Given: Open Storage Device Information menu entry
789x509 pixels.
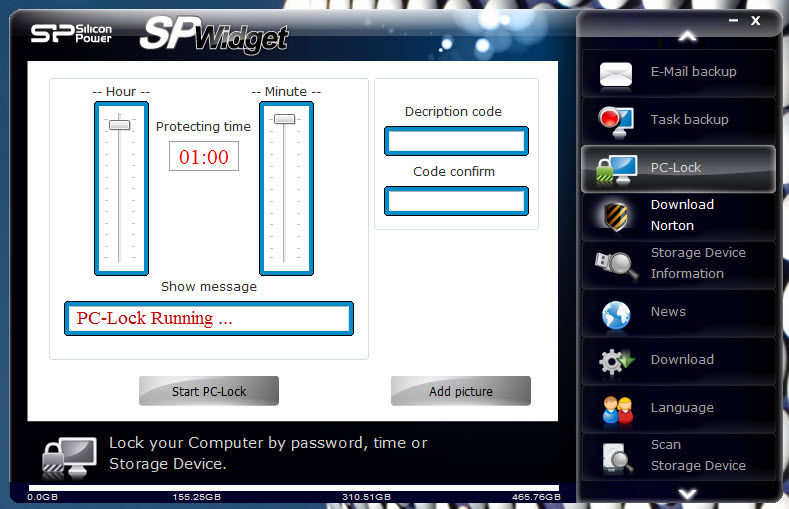Looking at the screenshot, I should pos(678,265).
